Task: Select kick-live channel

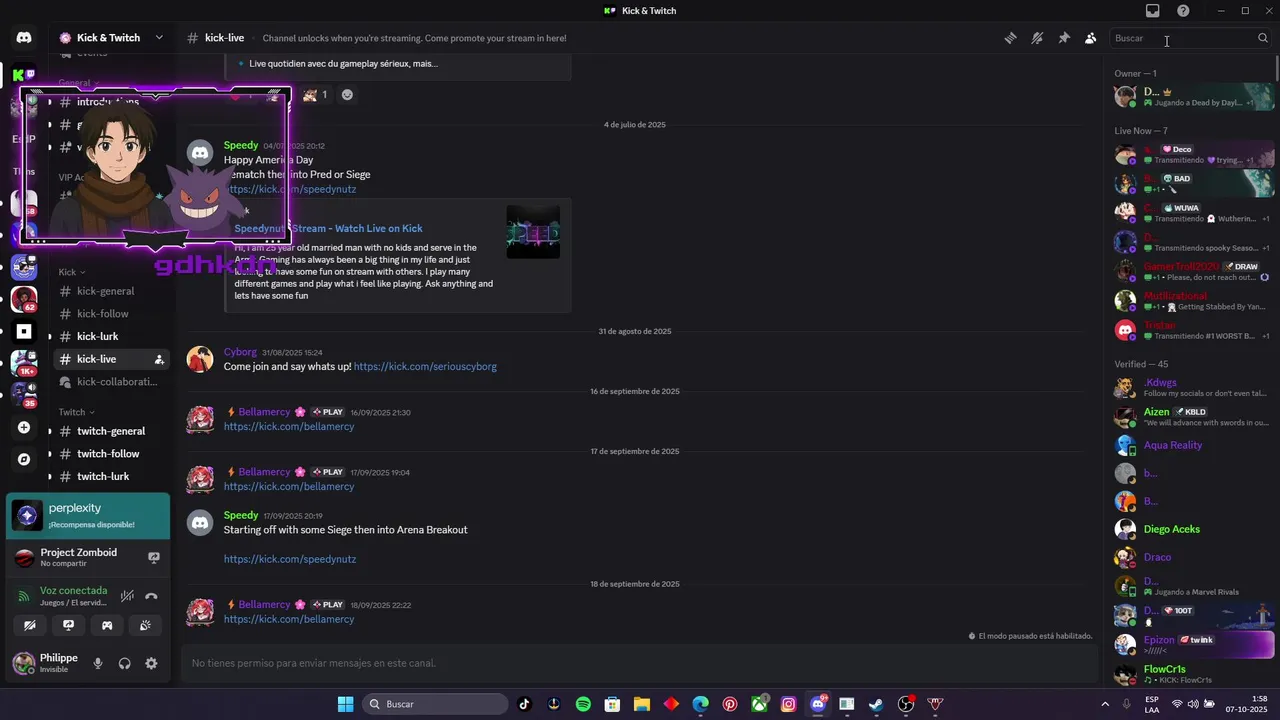Action: click(x=110, y=359)
